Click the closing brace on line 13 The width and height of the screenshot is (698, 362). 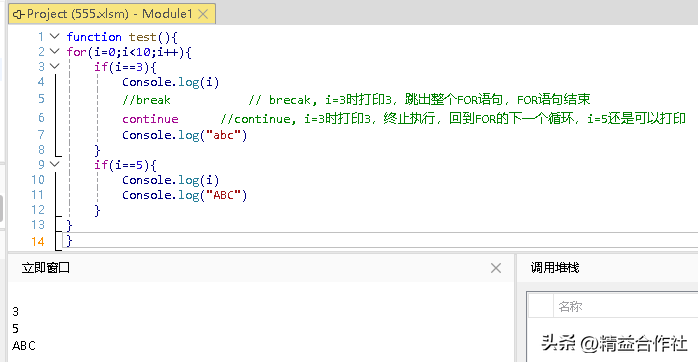tap(69, 225)
